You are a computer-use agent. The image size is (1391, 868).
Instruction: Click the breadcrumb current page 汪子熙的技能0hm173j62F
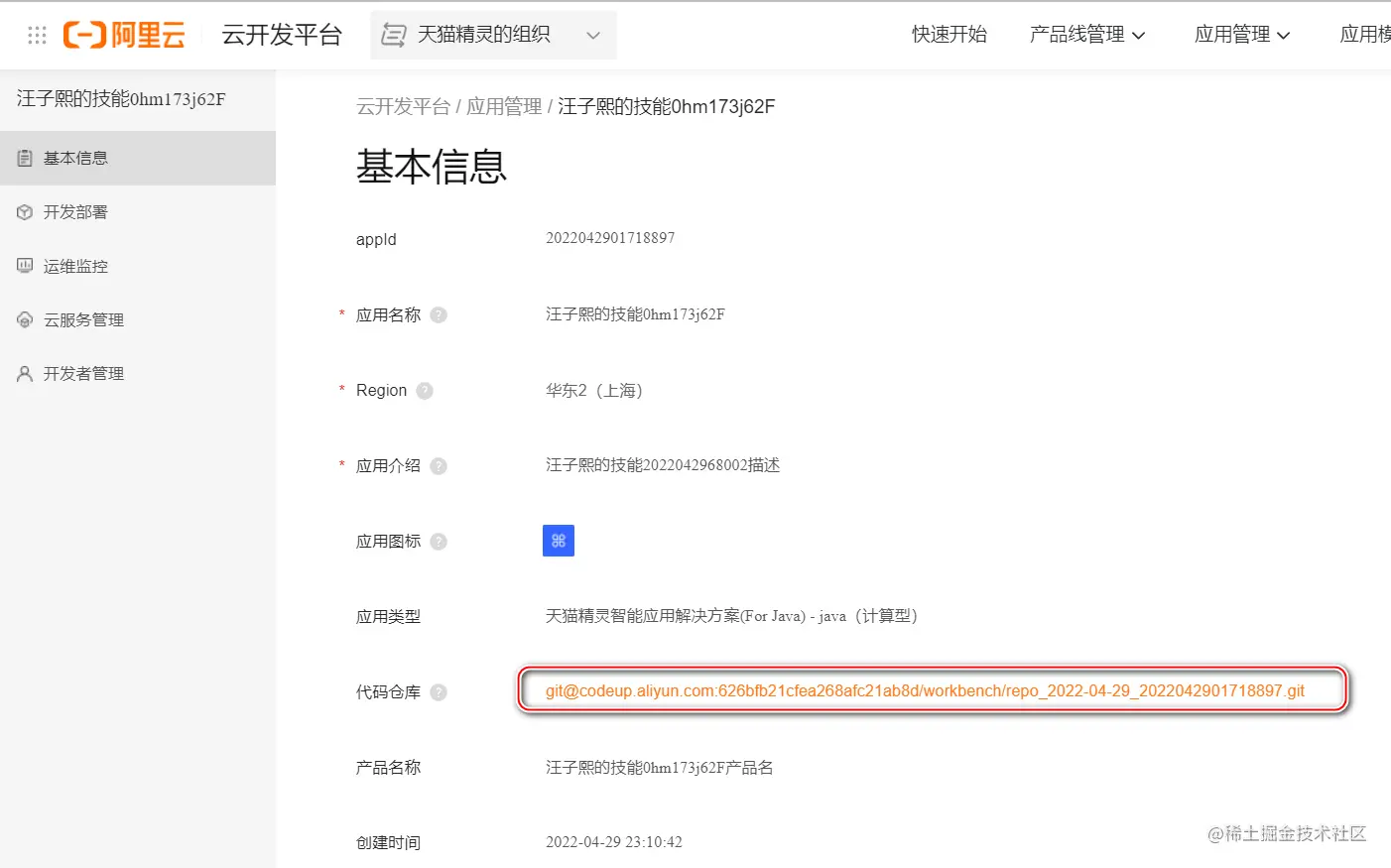[667, 106]
